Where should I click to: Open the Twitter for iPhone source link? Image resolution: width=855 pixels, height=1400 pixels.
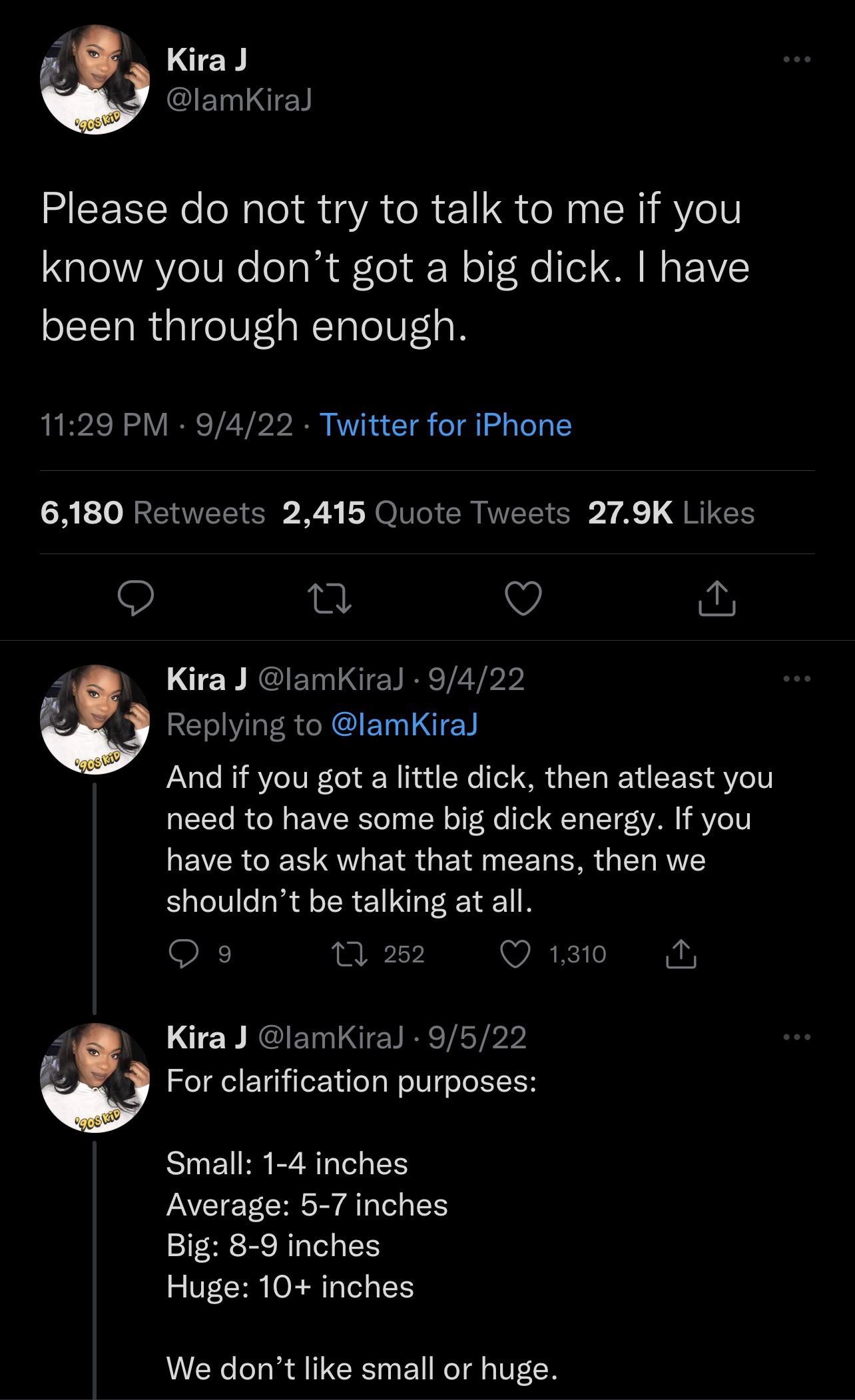coord(445,425)
